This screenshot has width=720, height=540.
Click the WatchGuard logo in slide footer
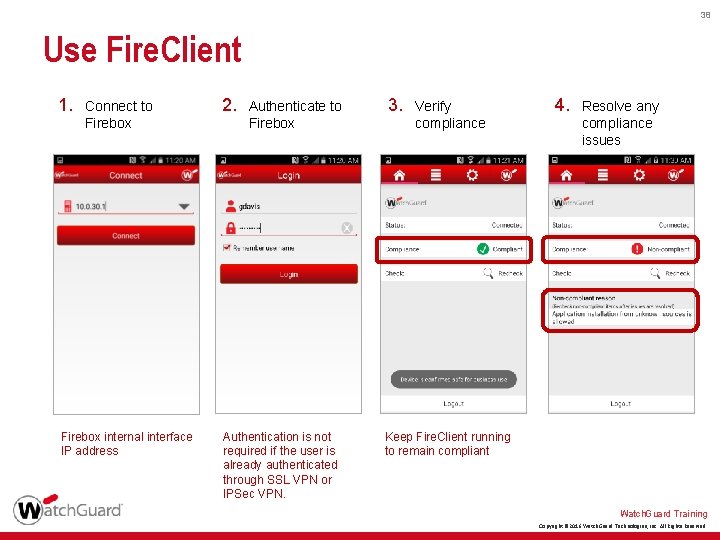pos(68,509)
